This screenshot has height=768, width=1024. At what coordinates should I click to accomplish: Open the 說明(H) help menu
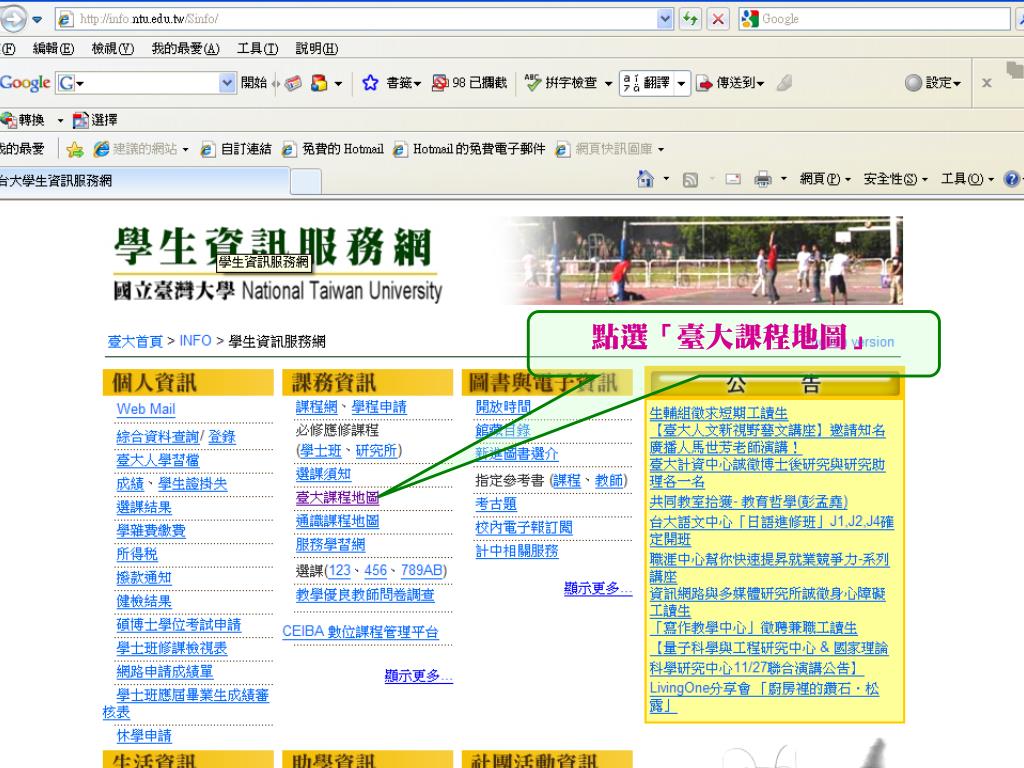click(x=317, y=48)
